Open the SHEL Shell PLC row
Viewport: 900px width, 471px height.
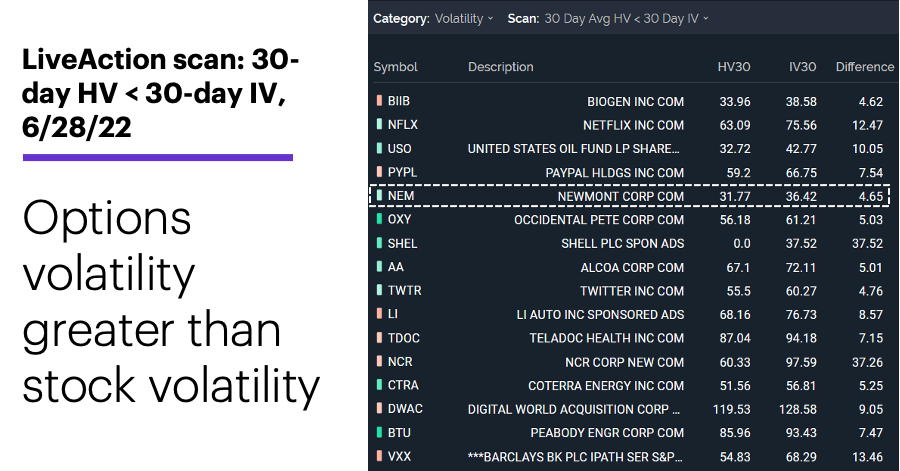pyautogui.click(x=630, y=243)
